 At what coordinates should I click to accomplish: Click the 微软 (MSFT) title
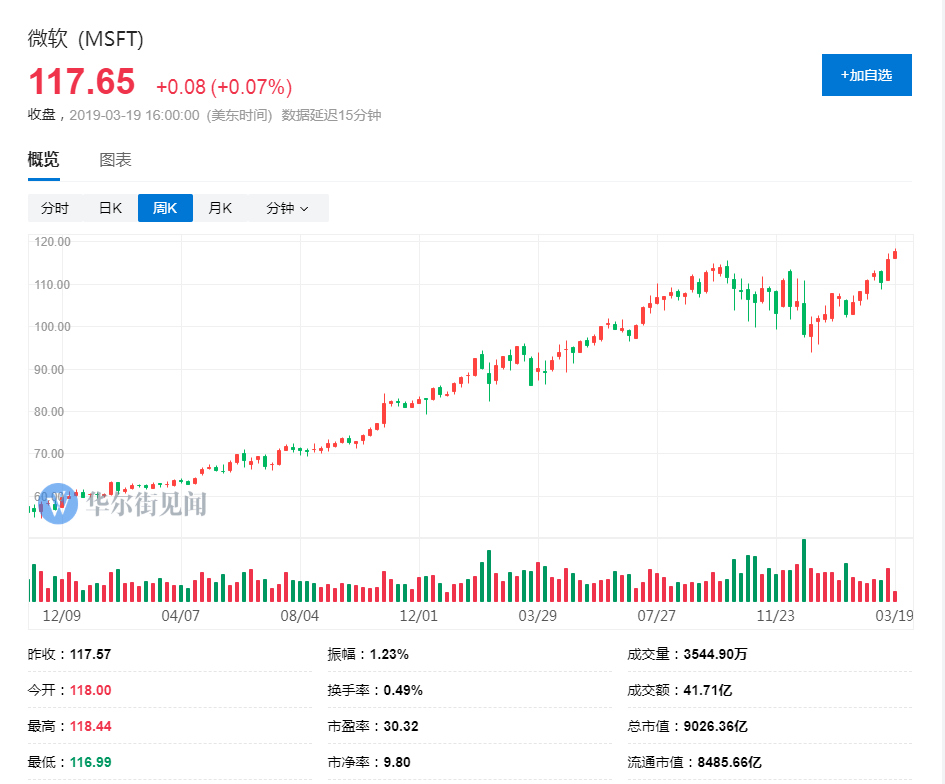pos(86,39)
